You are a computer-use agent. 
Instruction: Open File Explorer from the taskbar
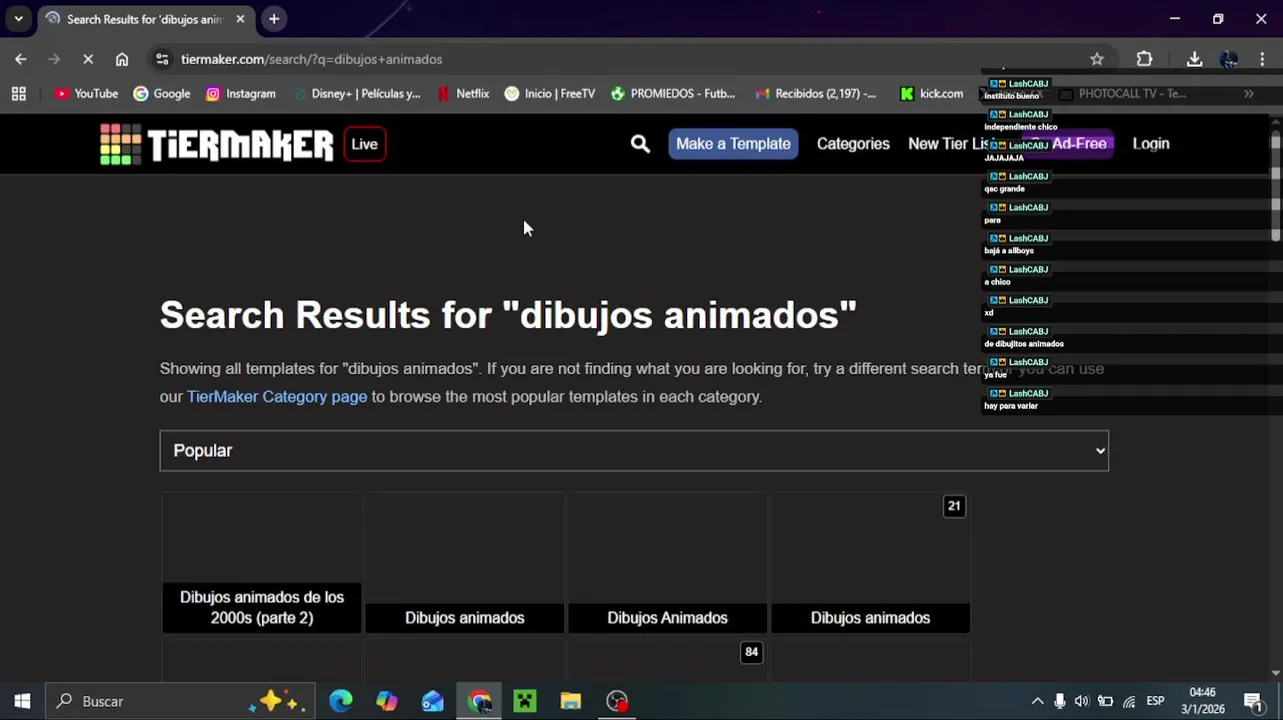click(x=571, y=701)
